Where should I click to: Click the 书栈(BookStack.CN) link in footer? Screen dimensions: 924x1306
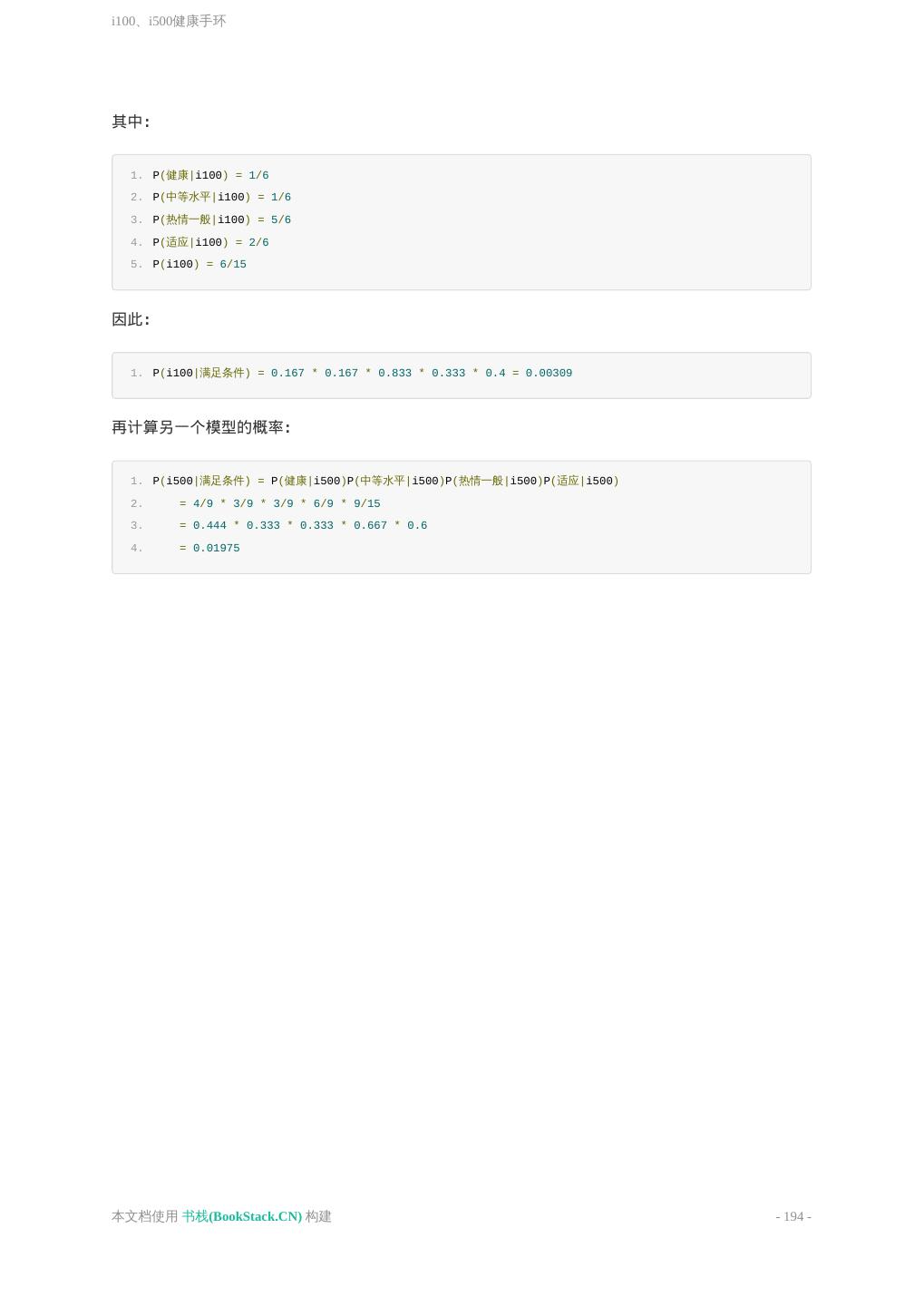point(241,1216)
